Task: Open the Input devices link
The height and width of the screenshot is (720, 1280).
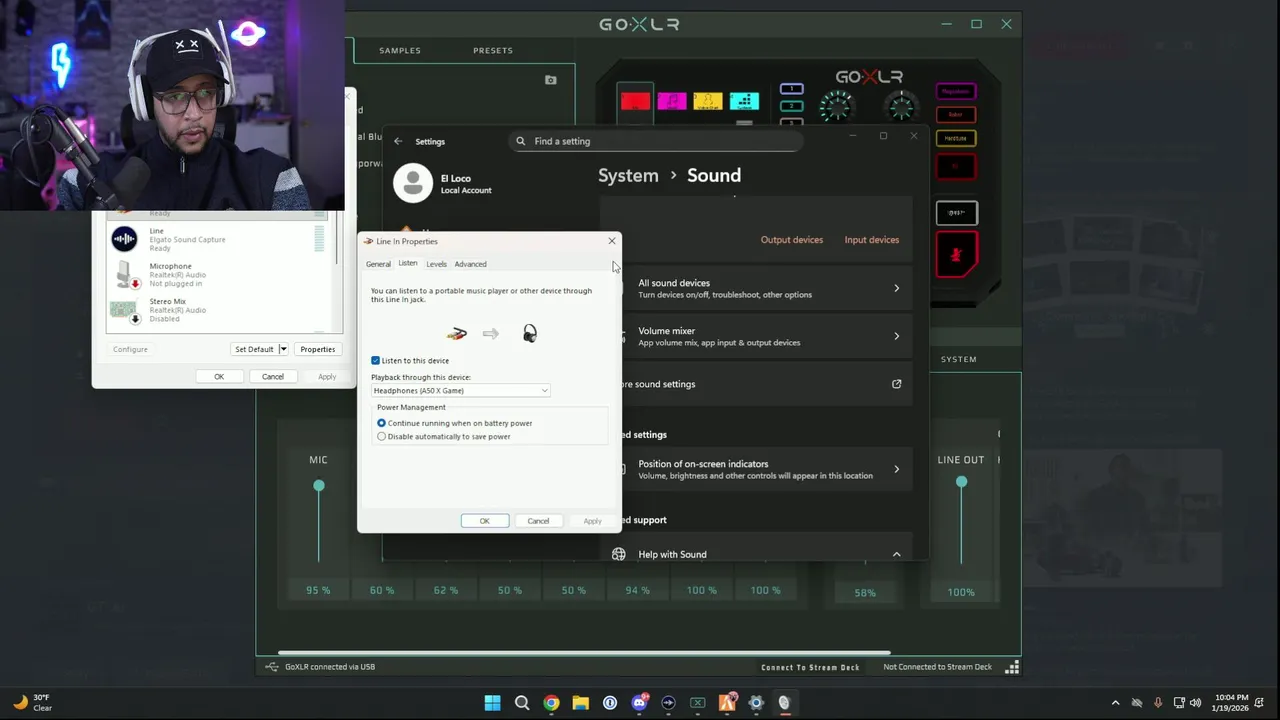Action: coord(872,240)
